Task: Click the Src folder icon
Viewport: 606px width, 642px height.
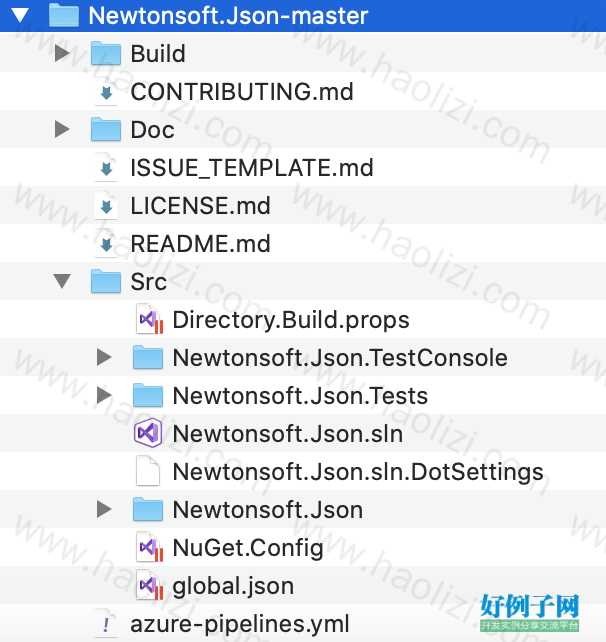Action: (106, 281)
